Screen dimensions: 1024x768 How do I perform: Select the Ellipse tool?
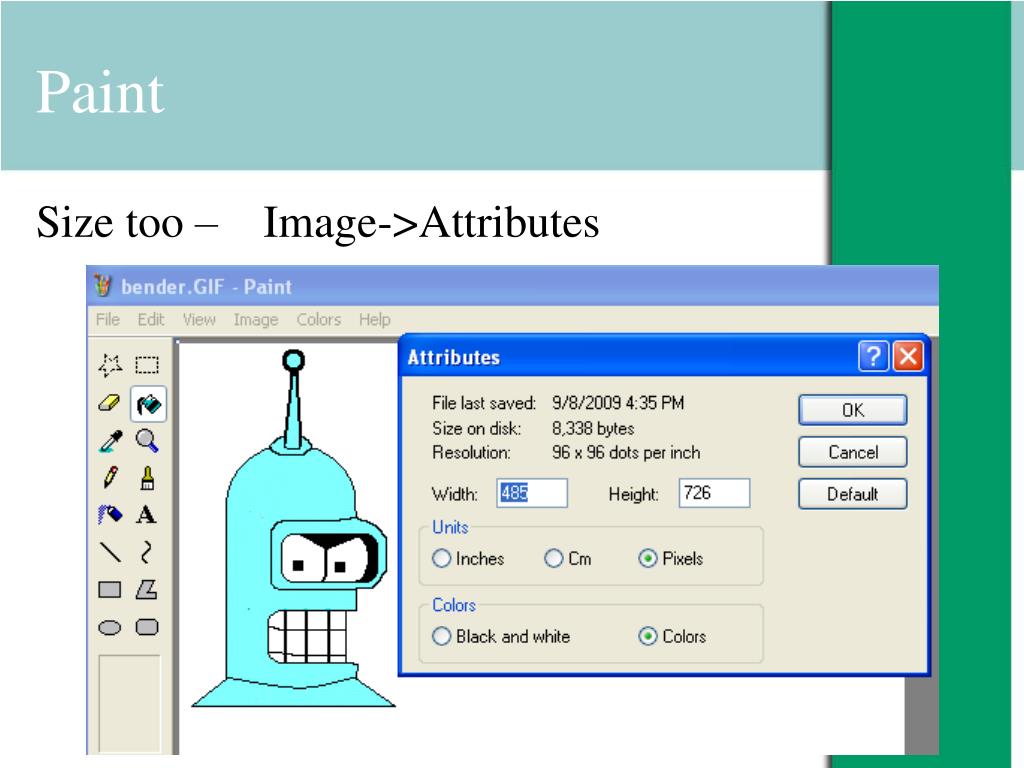(x=110, y=628)
